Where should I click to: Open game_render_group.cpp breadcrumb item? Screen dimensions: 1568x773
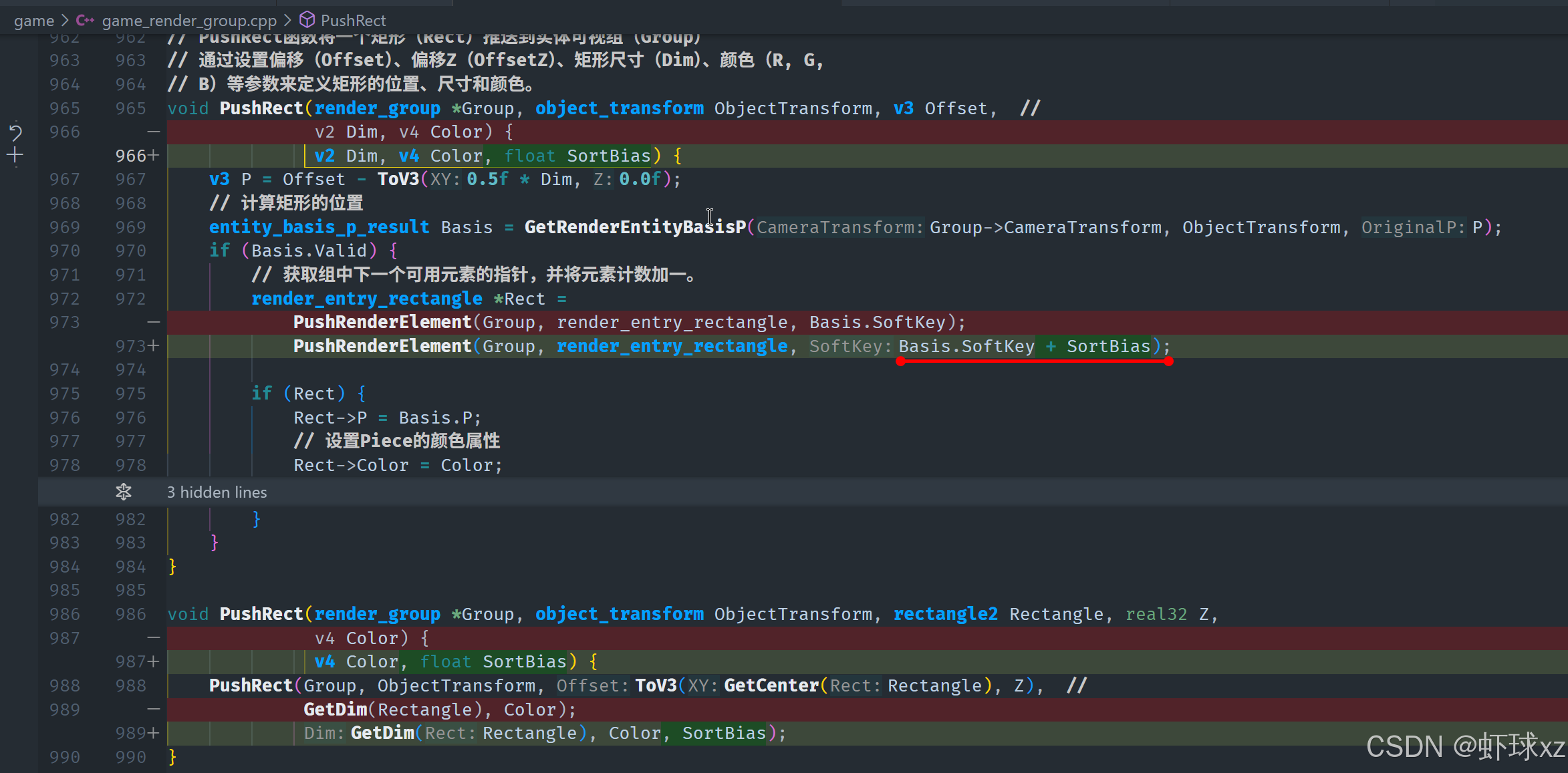(189, 21)
